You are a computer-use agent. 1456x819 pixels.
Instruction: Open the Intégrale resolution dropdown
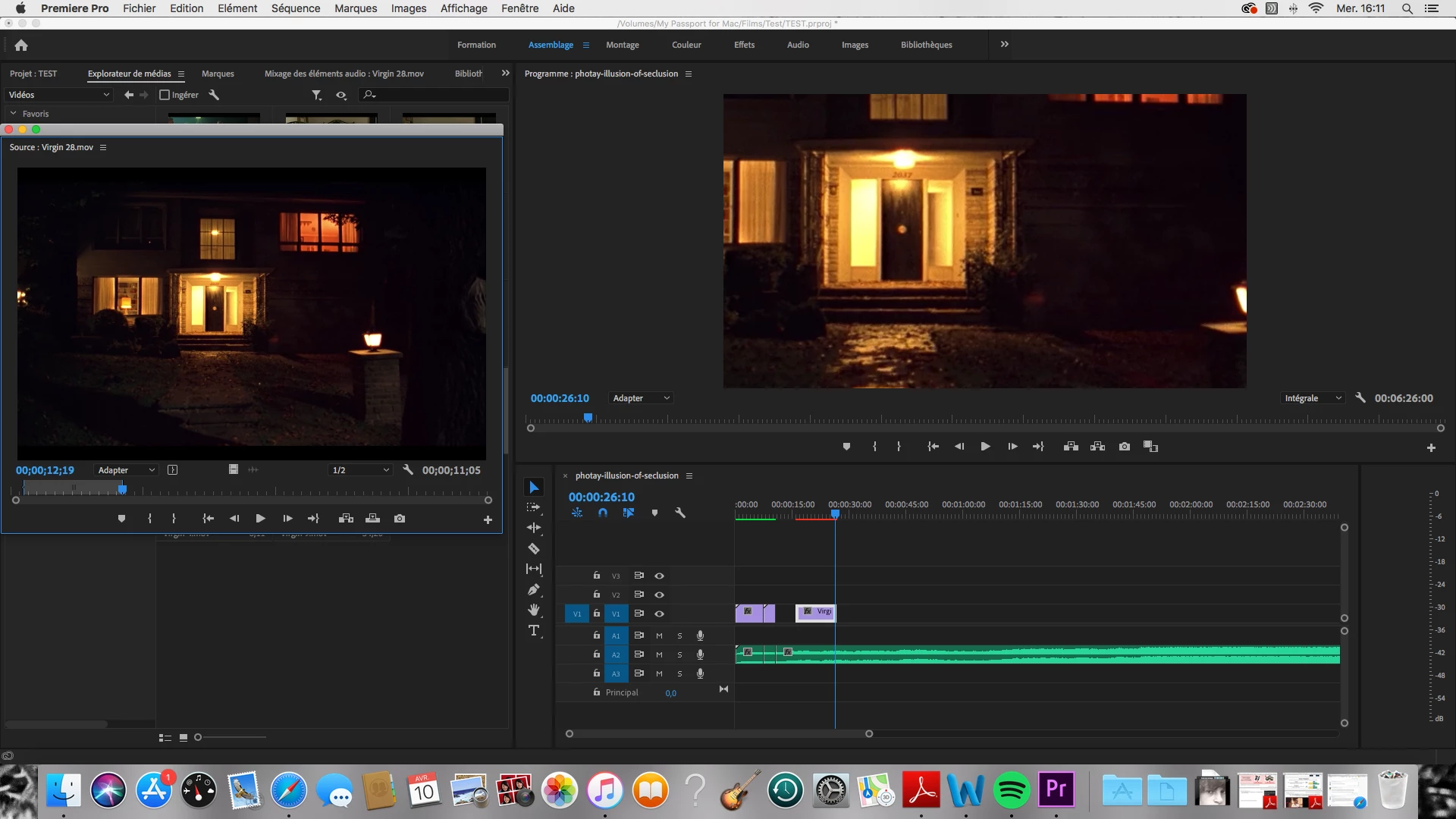[1313, 398]
